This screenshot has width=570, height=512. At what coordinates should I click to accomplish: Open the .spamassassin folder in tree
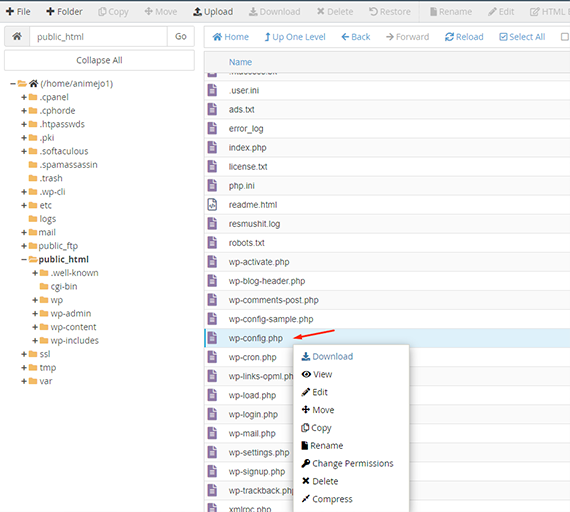tap(63, 165)
